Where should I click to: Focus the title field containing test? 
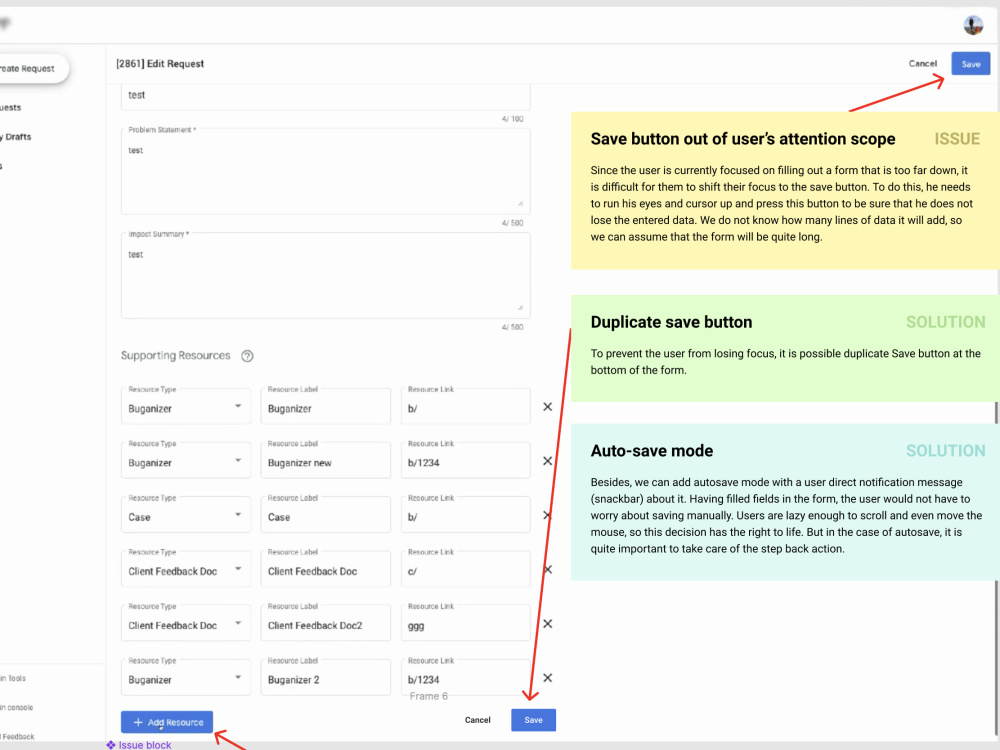(326, 96)
